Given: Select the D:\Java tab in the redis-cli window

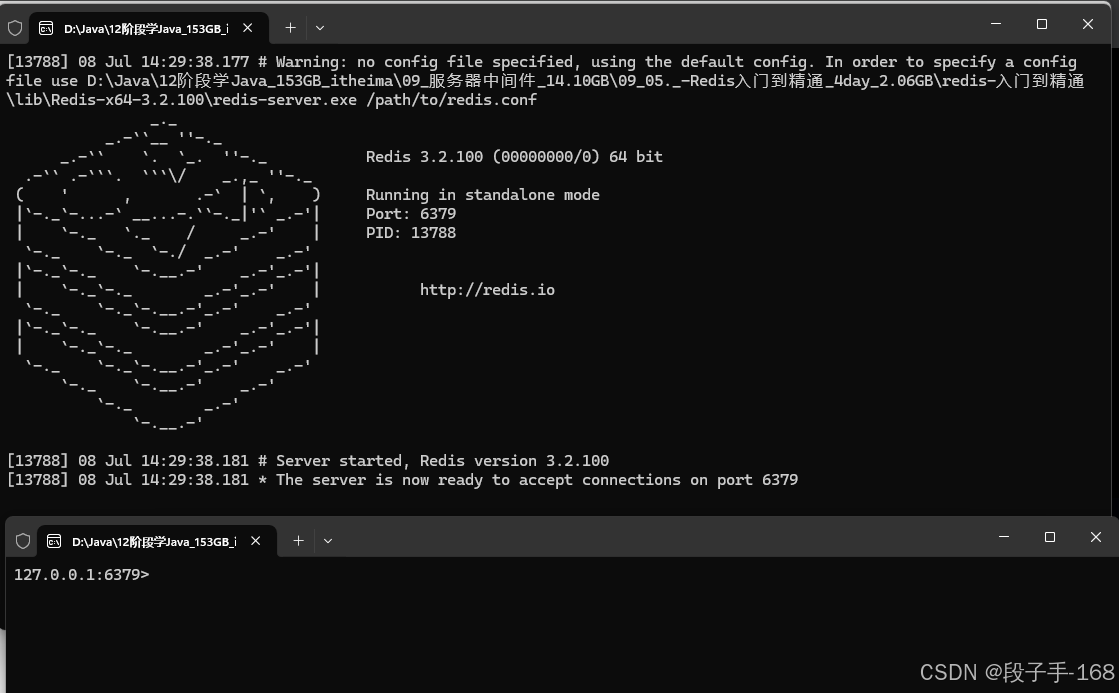Looking at the screenshot, I should 156,541.
